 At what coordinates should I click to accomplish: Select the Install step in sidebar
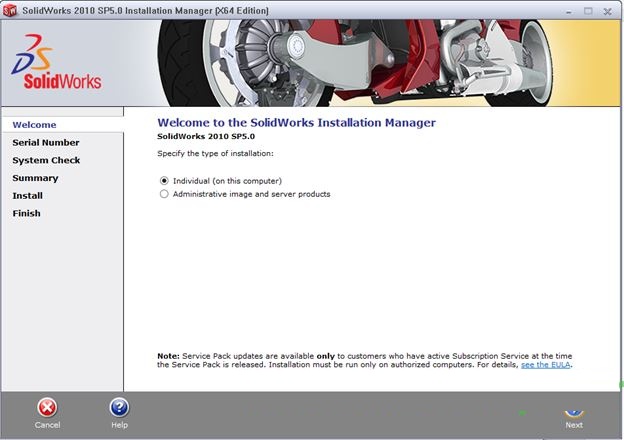pos(27,196)
